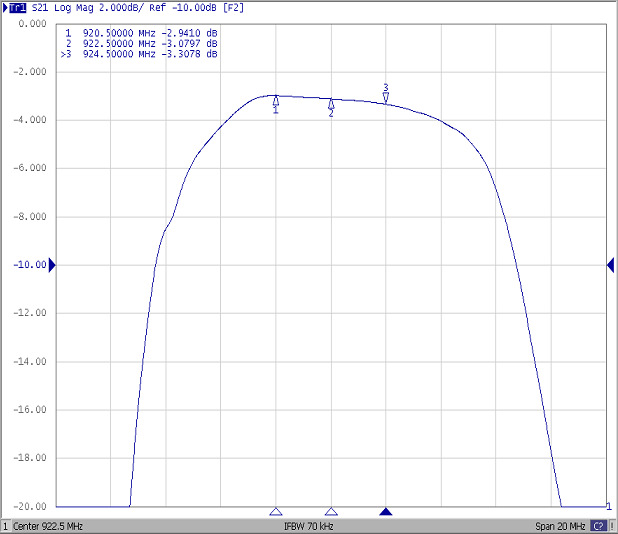Click marker 2 indicator on frequency axis
The height and width of the screenshot is (534, 618).
click(331, 512)
